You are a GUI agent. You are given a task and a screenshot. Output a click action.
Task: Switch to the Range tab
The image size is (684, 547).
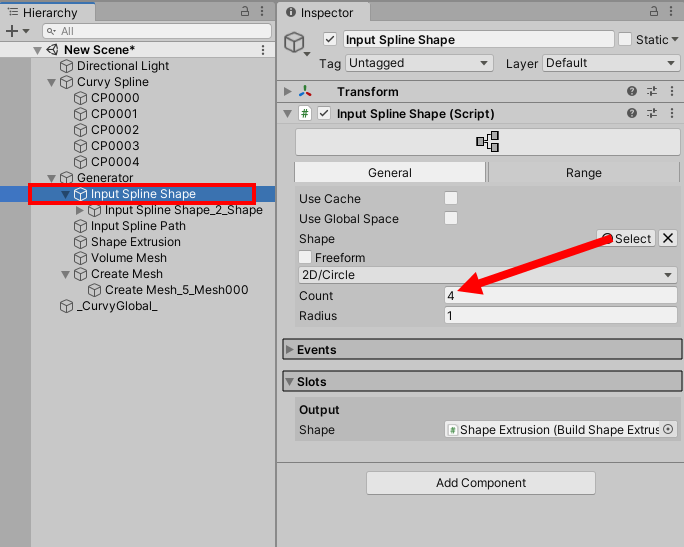(584, 173)
